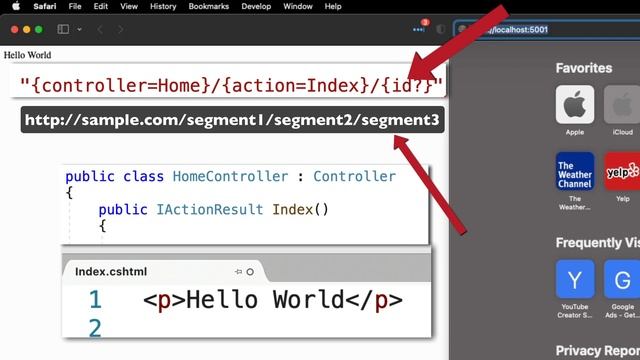
Task: Open the extension icon with red badge
Action: click(420, 28)
